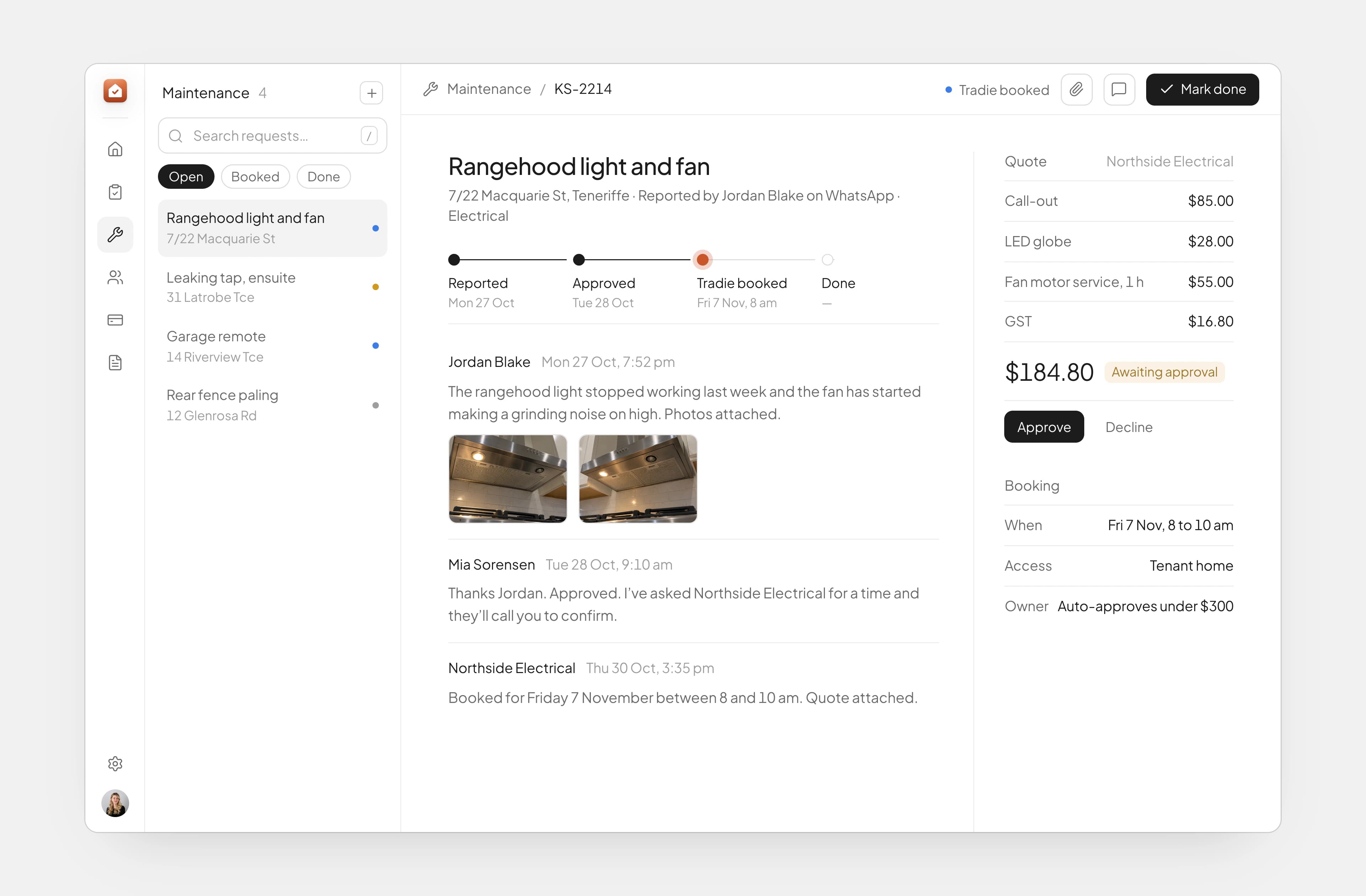
Task: Click the Tenant home access value
Action: (x=1192, y=566)
